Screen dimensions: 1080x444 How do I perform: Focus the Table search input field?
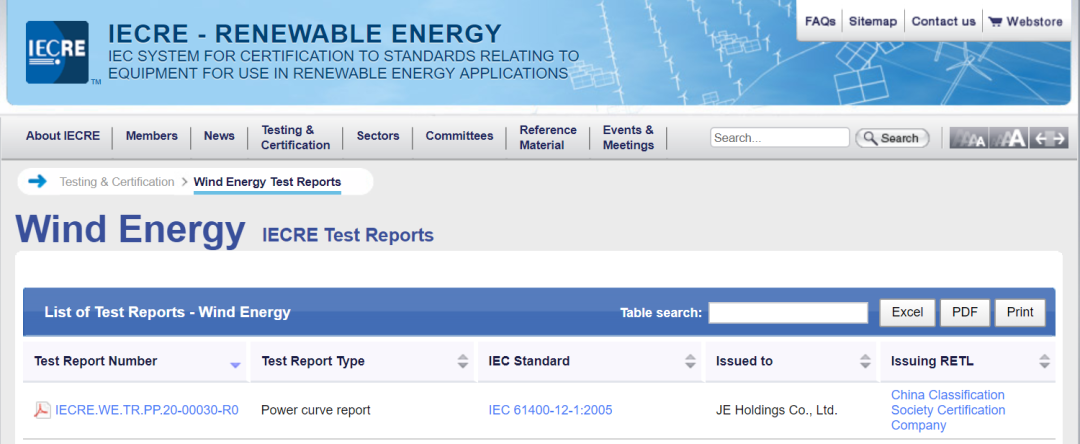point(788,313)
